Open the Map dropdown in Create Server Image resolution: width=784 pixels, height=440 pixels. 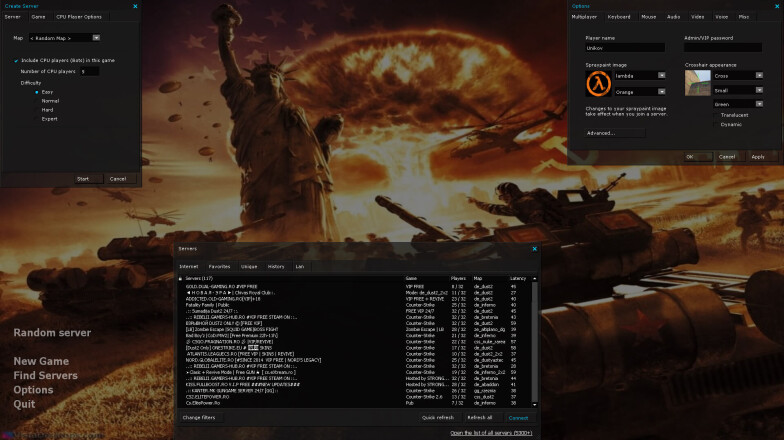coord(96,38)
